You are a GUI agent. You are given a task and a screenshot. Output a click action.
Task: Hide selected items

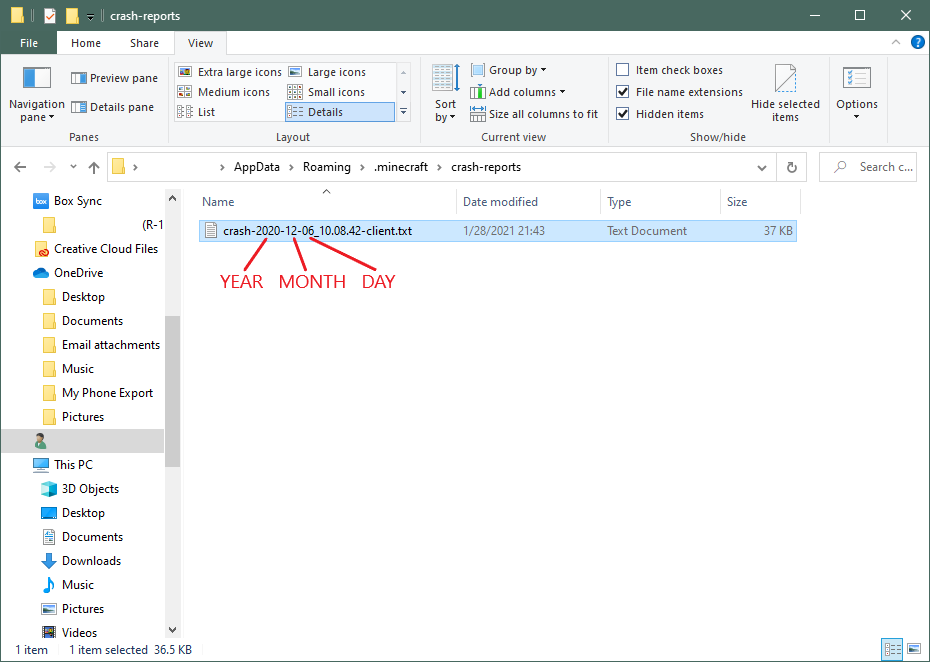(785, 90)
